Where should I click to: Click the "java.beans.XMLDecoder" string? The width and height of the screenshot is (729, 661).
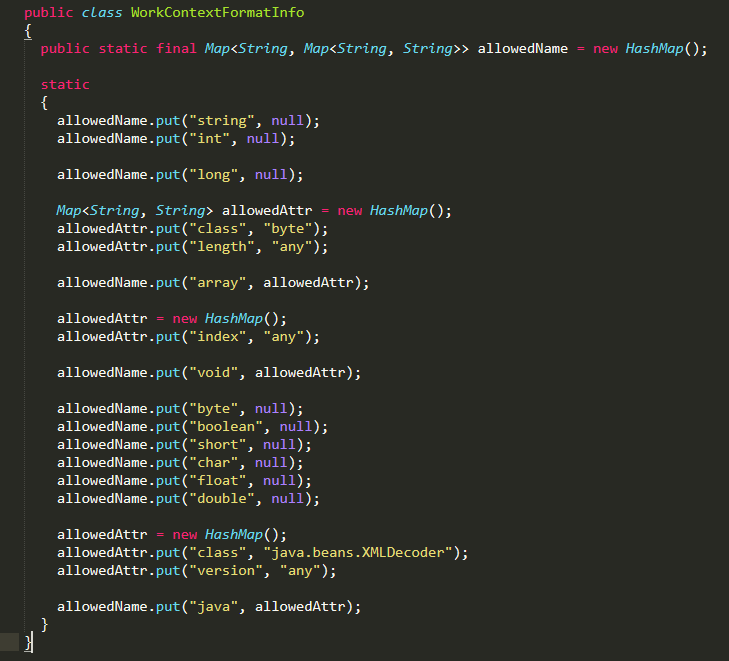[358, 552]
